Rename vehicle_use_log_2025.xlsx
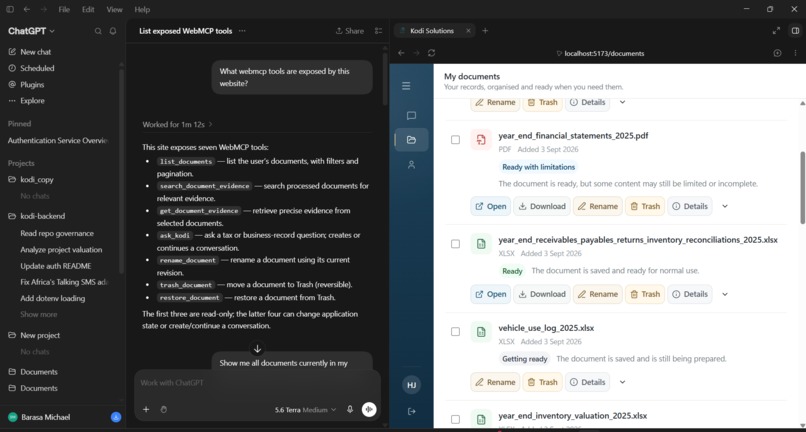 pos(495,382)
